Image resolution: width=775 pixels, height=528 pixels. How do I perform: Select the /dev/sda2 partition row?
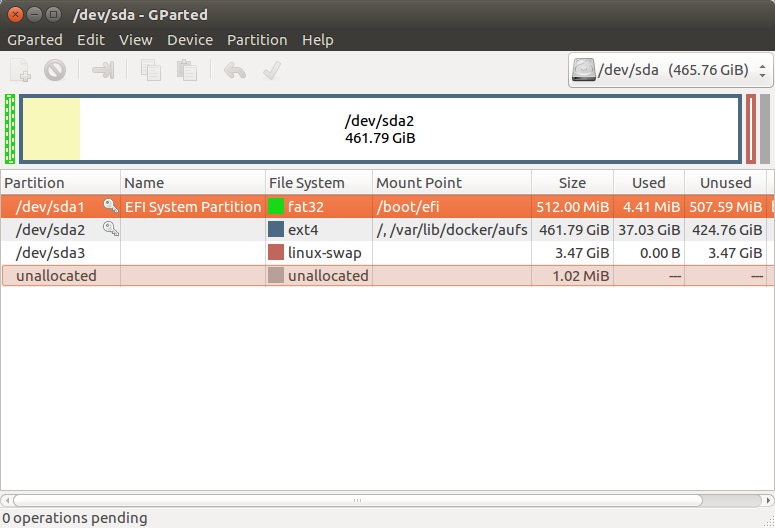pyautogui.click(x=387, y=229)
